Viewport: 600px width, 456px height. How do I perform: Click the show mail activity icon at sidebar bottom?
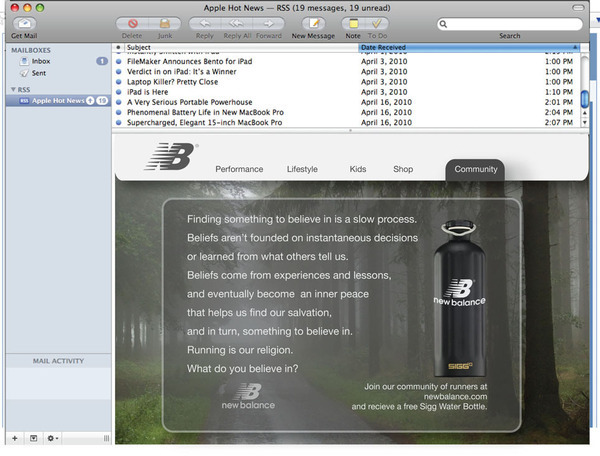[x=34, y=438]
